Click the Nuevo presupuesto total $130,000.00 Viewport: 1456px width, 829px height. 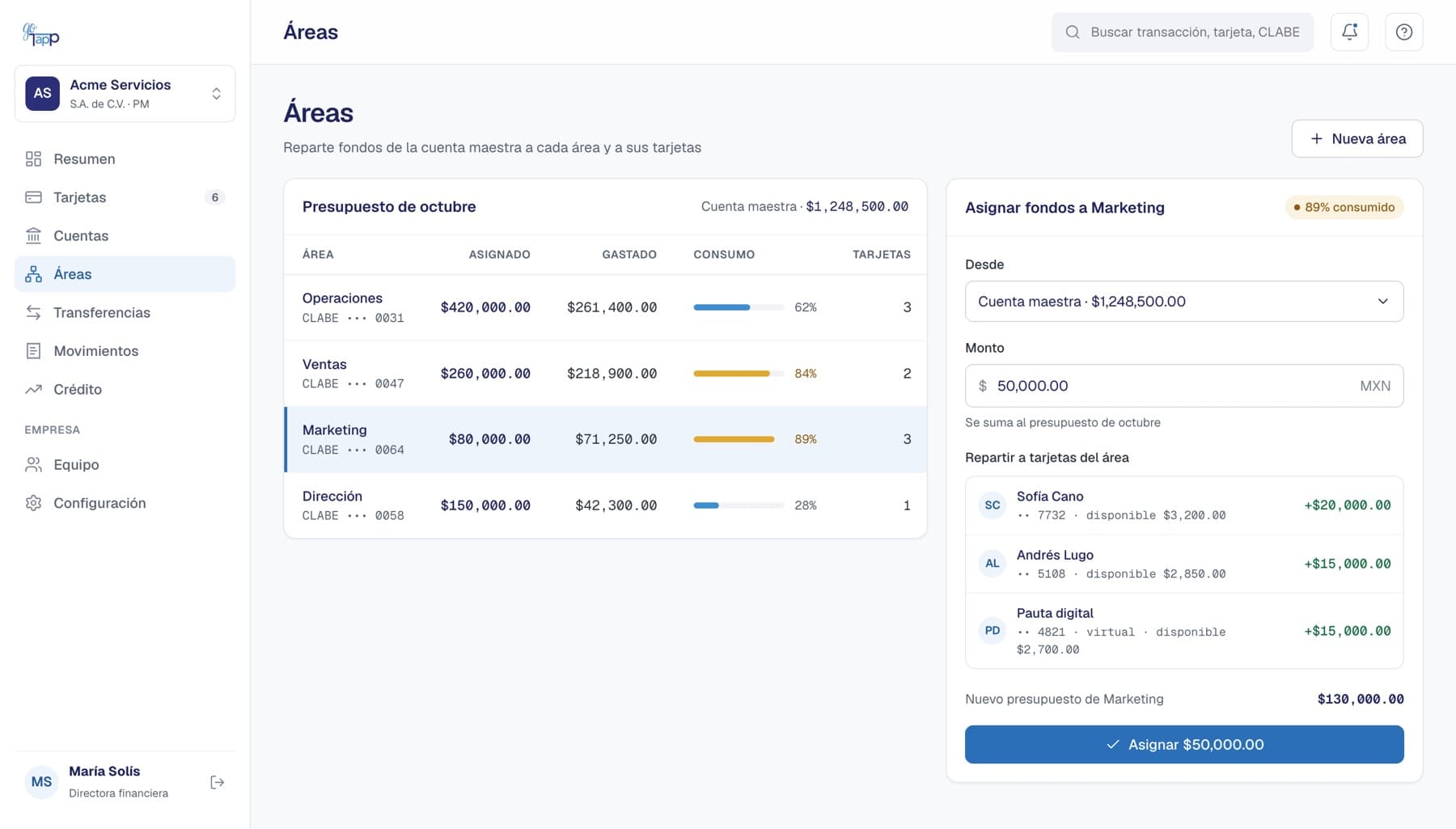1361,699
